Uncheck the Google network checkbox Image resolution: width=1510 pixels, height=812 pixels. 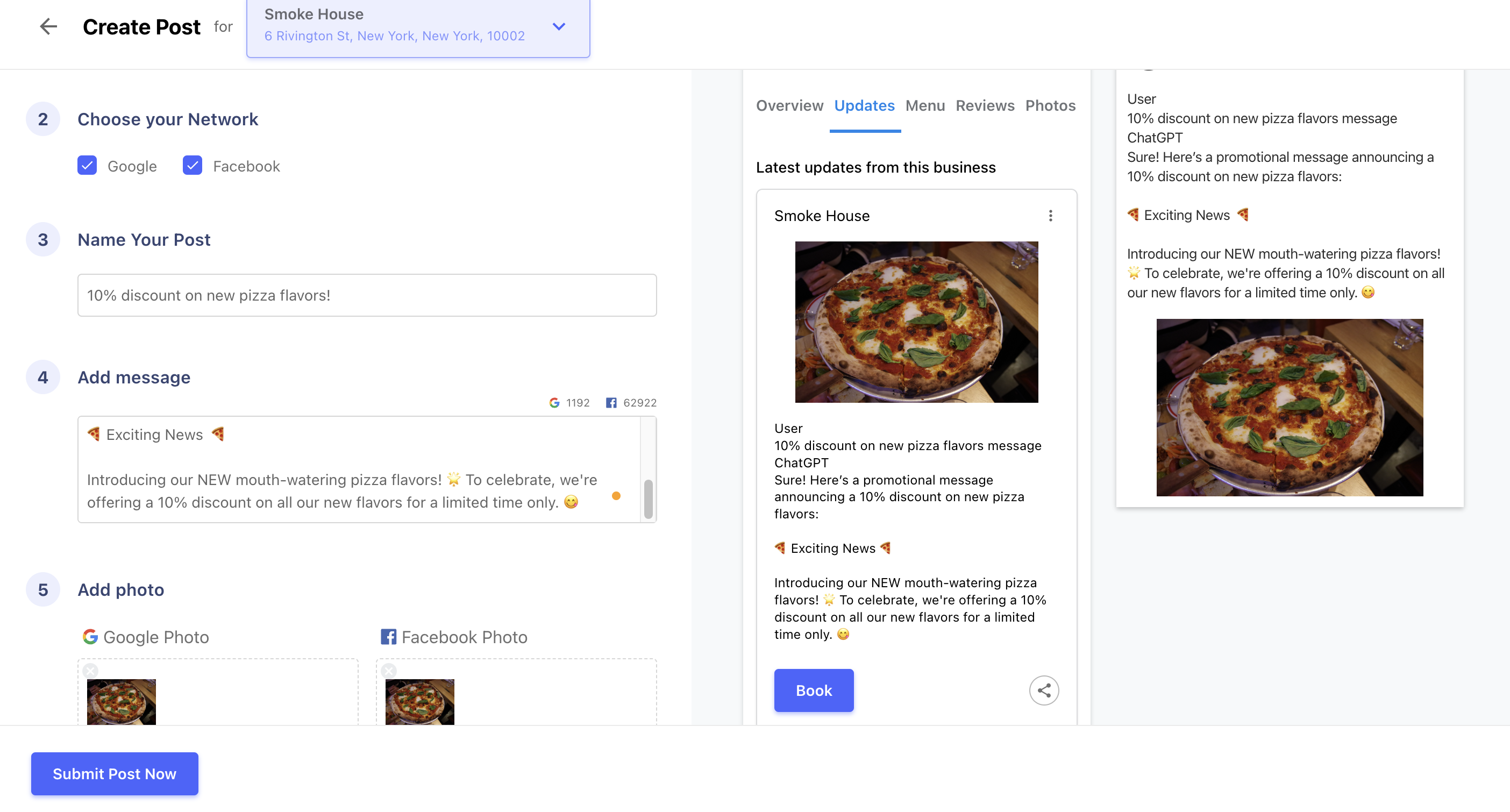pos(87,166)
